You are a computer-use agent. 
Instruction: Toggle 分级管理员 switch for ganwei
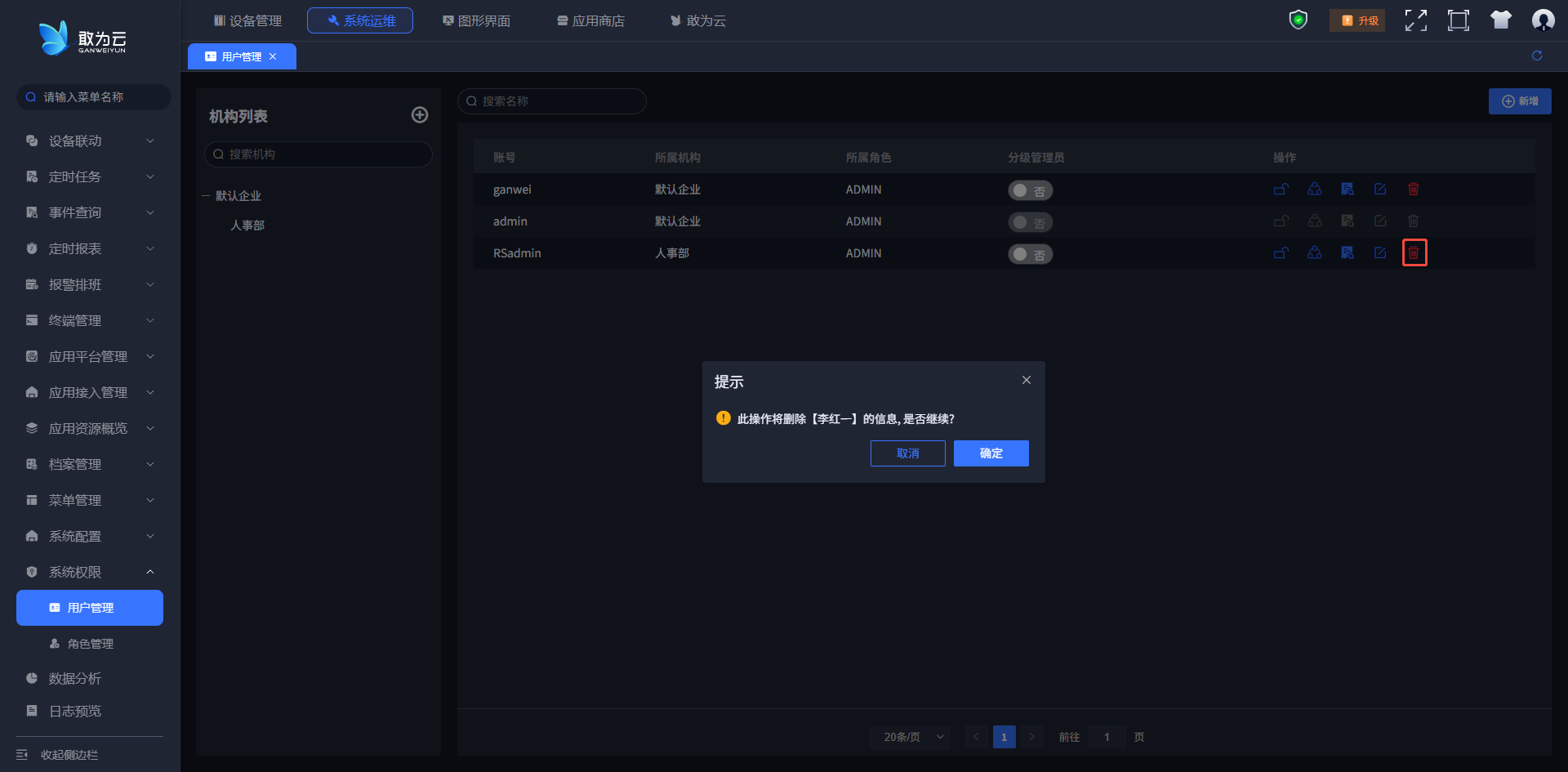(1030, 190)
